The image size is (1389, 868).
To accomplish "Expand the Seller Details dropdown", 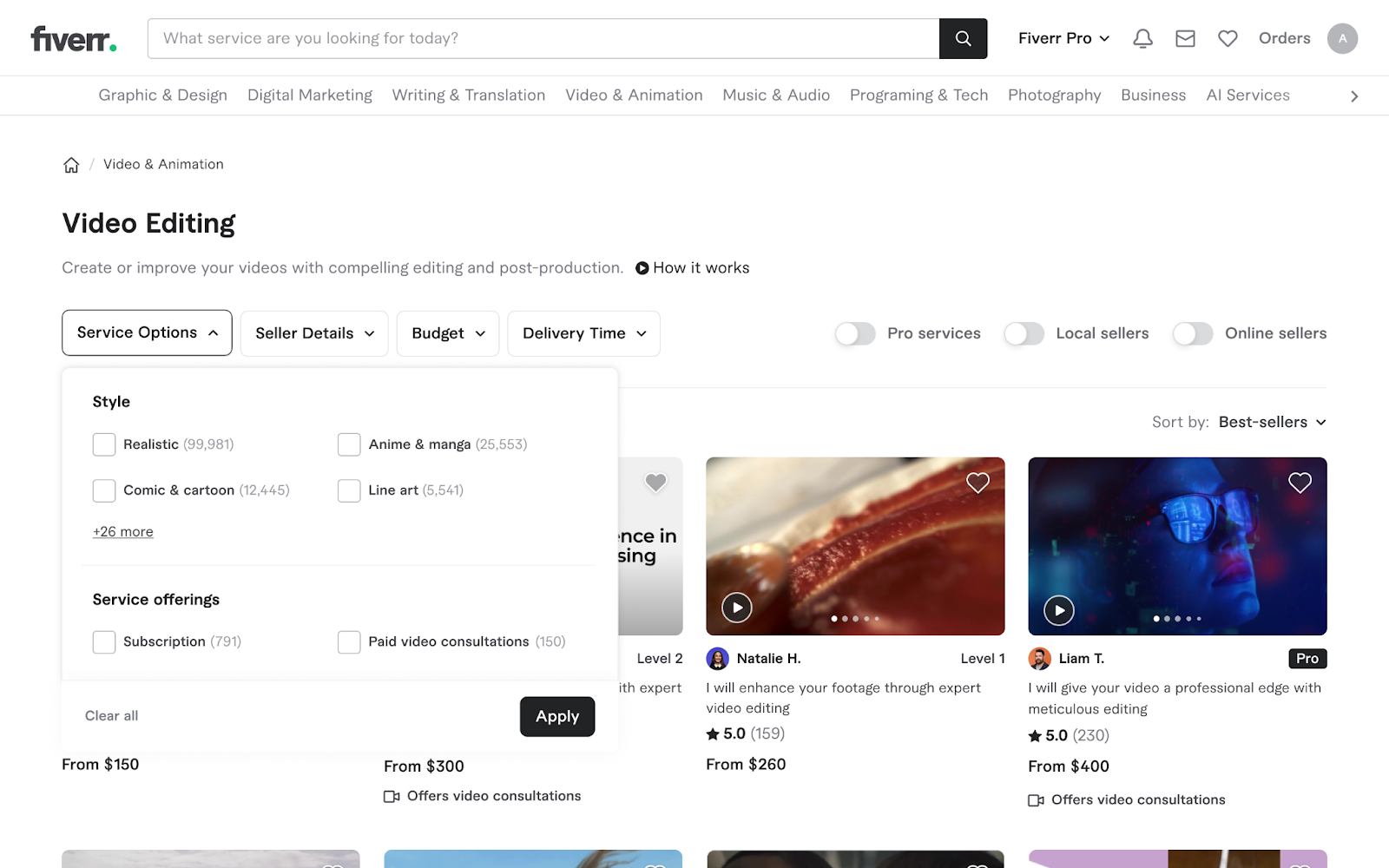I will click(x=314, y=333).
